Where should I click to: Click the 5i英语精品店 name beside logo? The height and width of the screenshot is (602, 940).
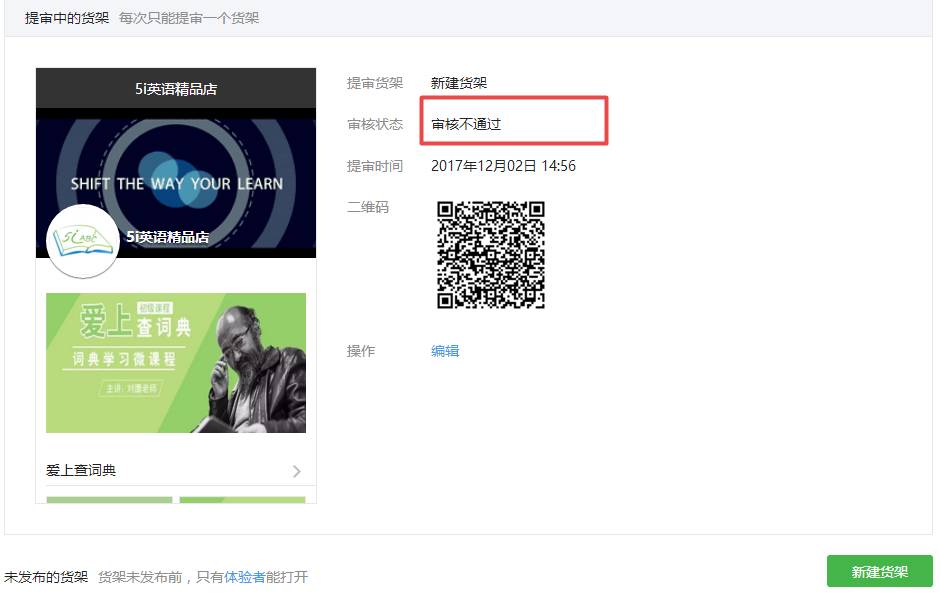pos(167,237)
